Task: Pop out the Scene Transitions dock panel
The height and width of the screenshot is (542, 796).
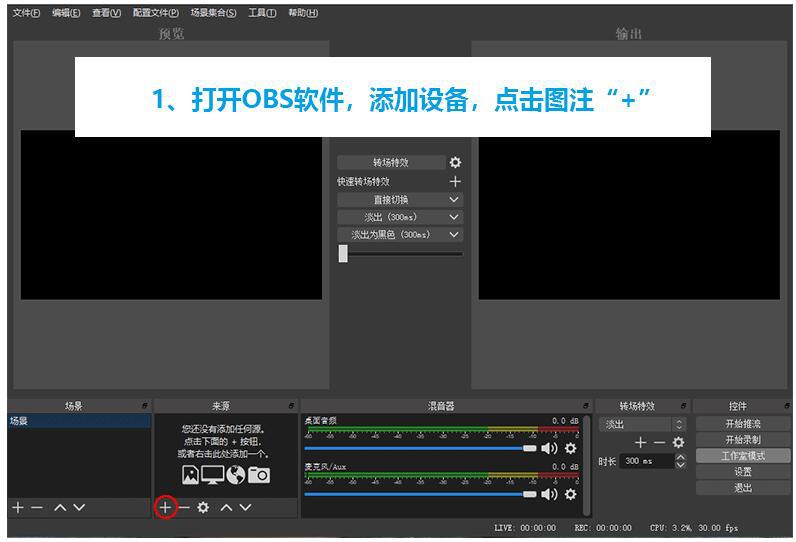Action: [x=683, y=405]
